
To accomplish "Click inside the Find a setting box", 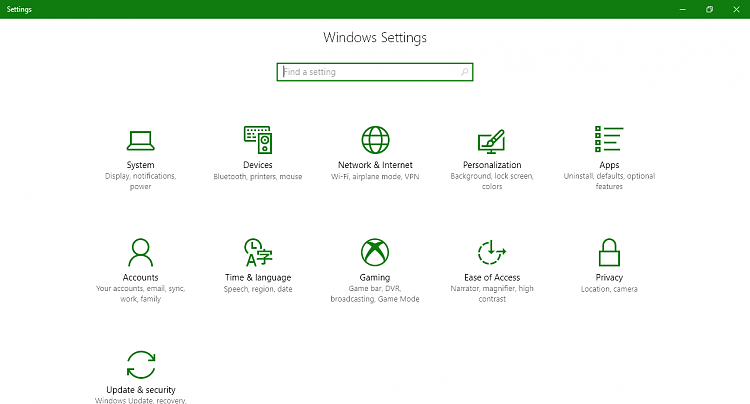I will tap(375, 72).
